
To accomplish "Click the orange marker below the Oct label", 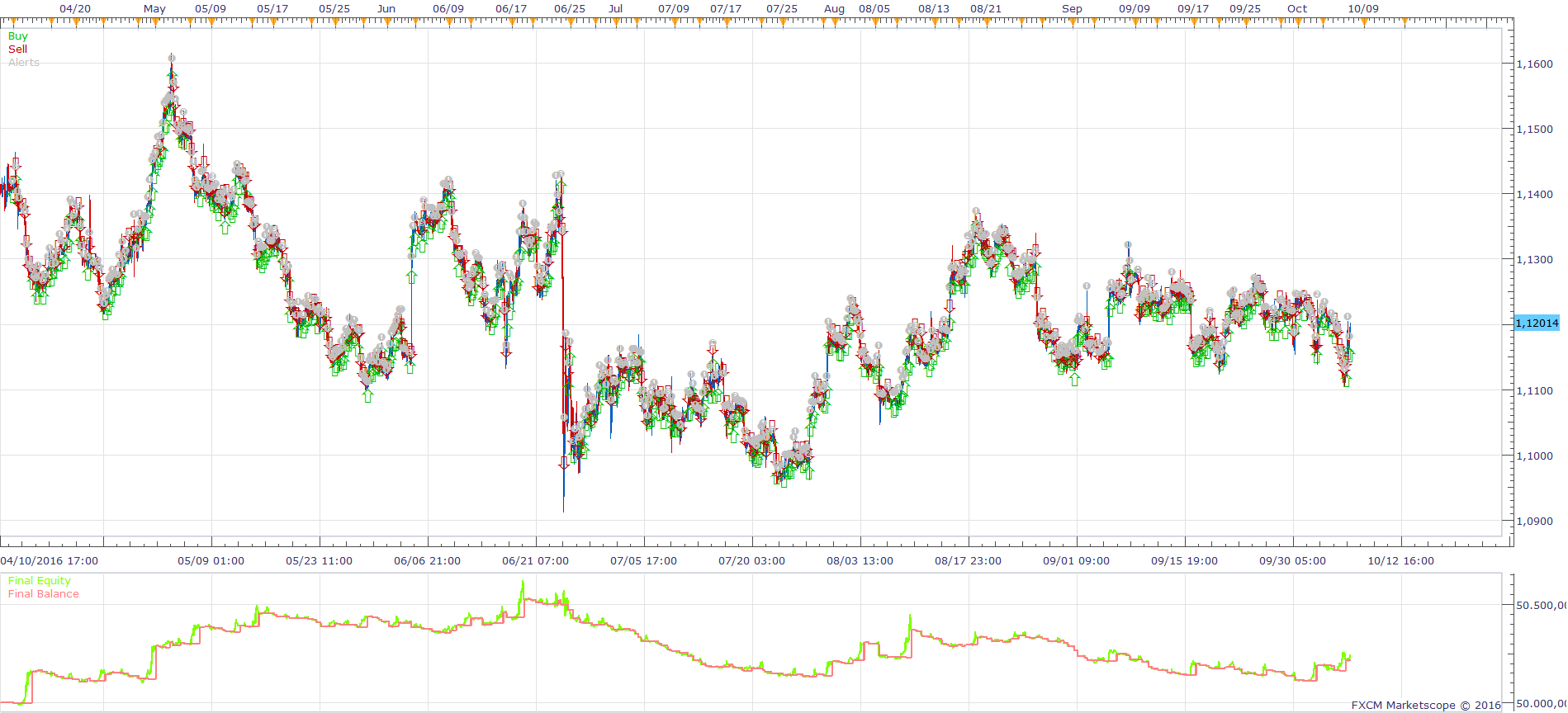I will tap(1298, 22).
